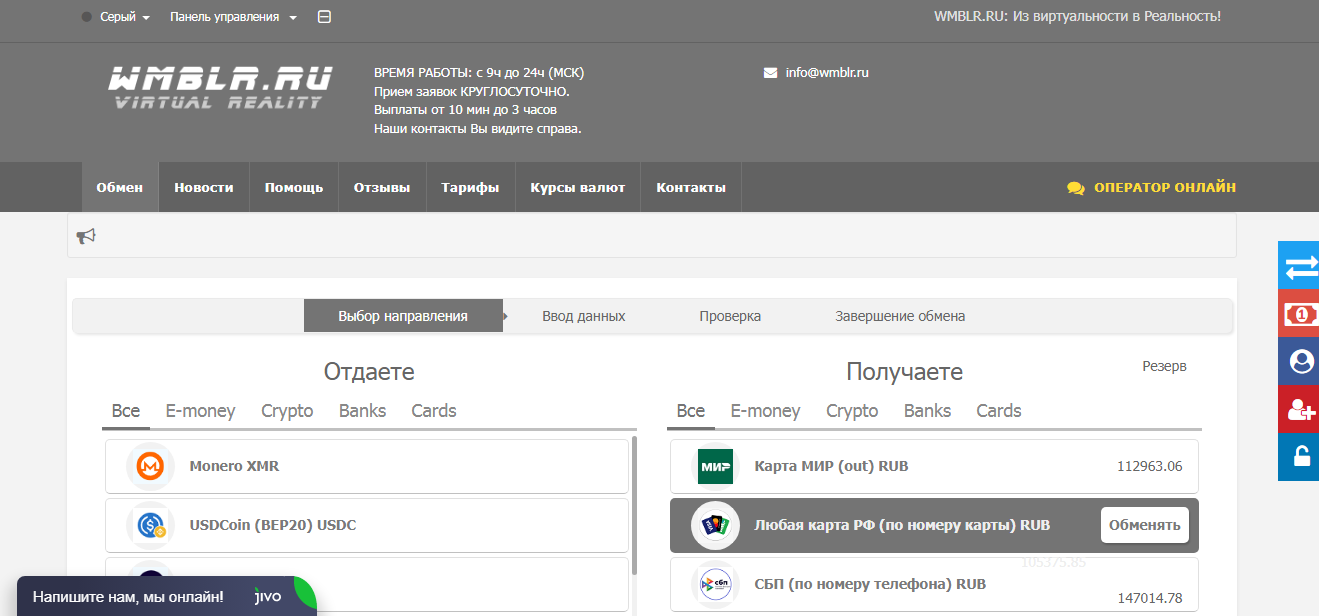Click the reserve value 112963.06

(1149, 466)
